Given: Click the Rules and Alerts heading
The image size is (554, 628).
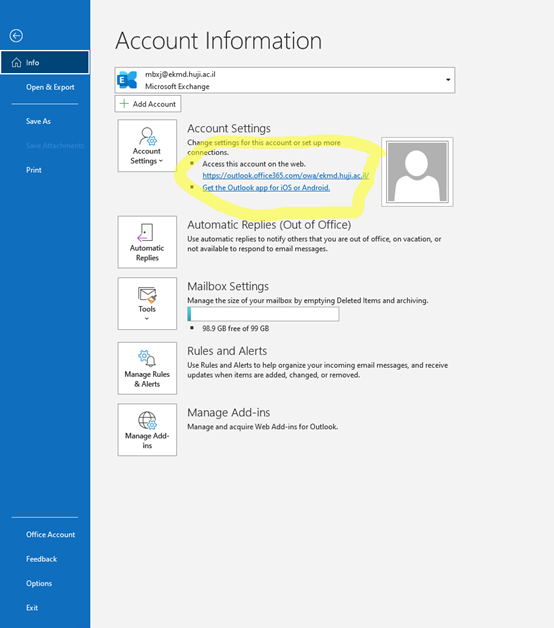Looking at the screenshot, I should [x=227, y=351].
